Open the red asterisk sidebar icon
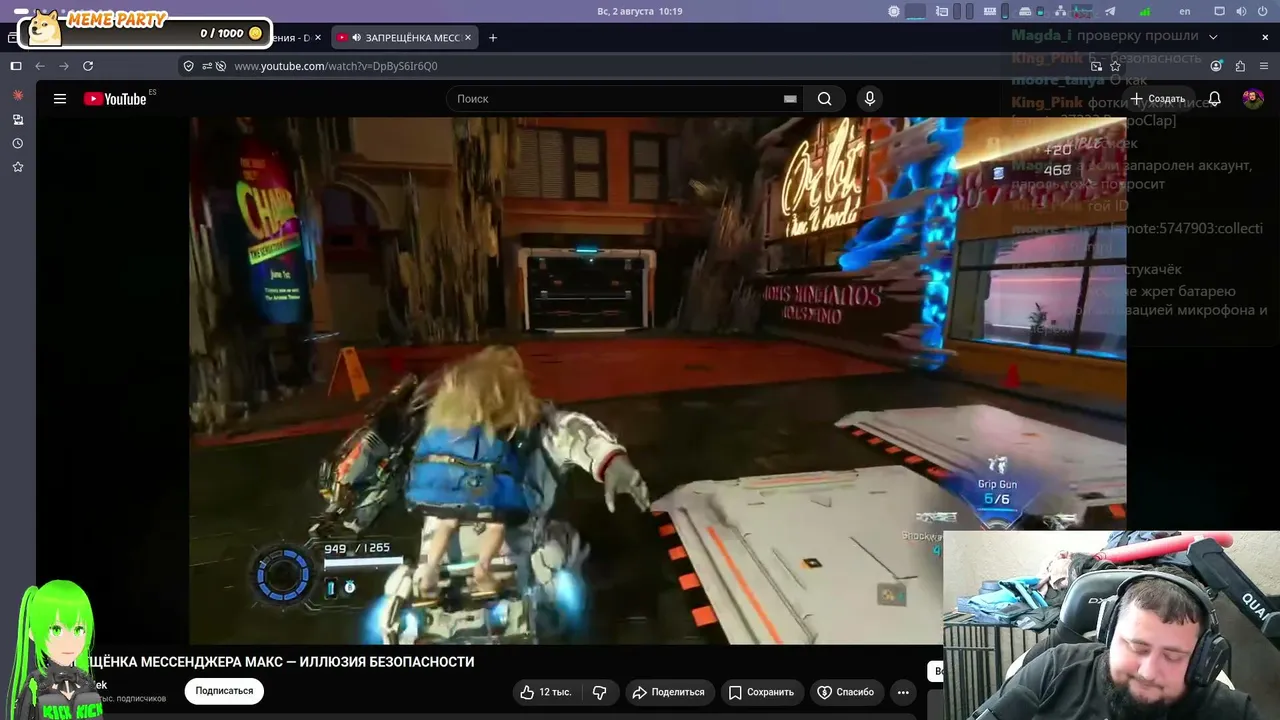Screen dimensions: 1280x720 tap(18, 95)
